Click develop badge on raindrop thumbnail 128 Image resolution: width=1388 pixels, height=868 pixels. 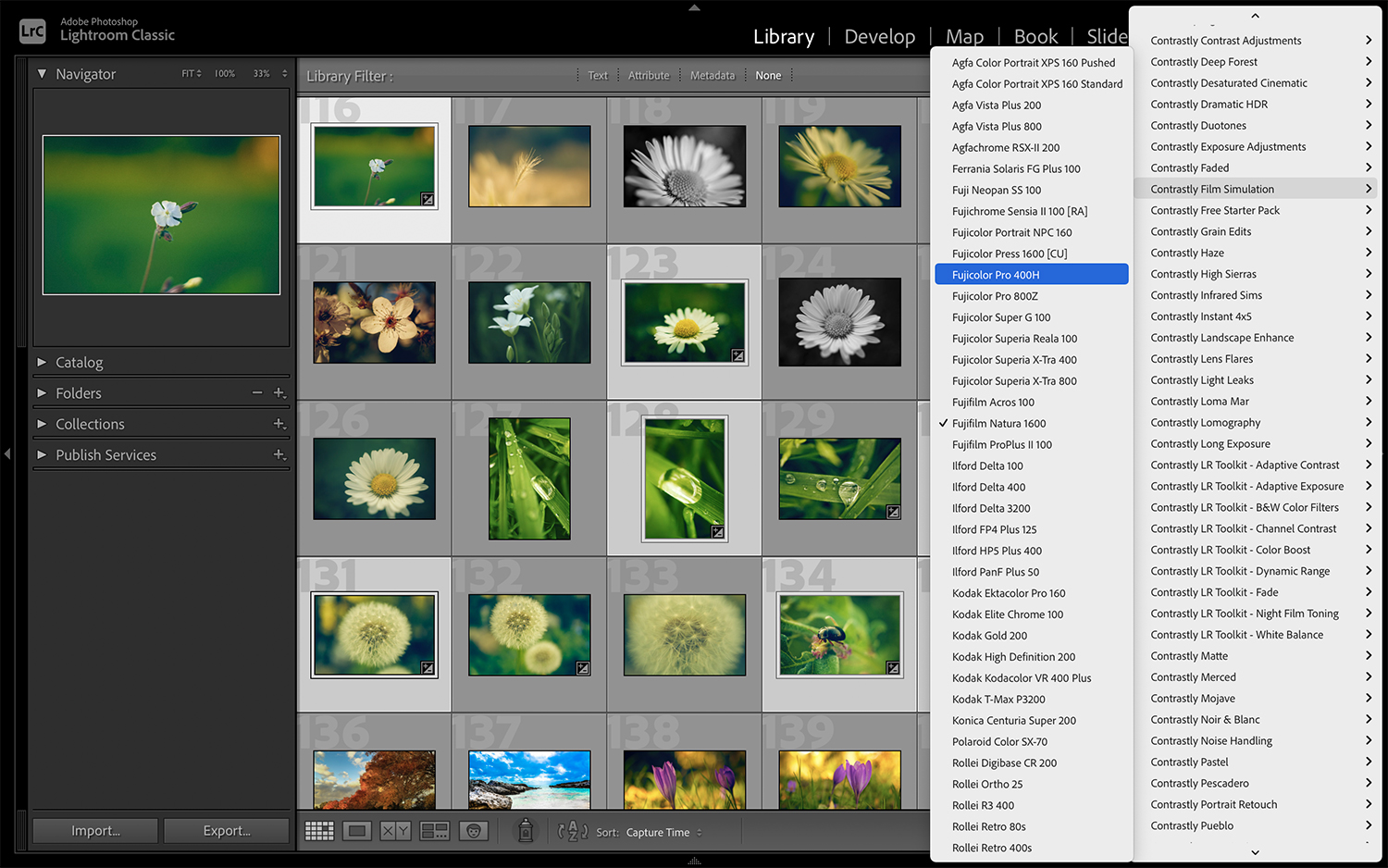[x=717, y=531]
